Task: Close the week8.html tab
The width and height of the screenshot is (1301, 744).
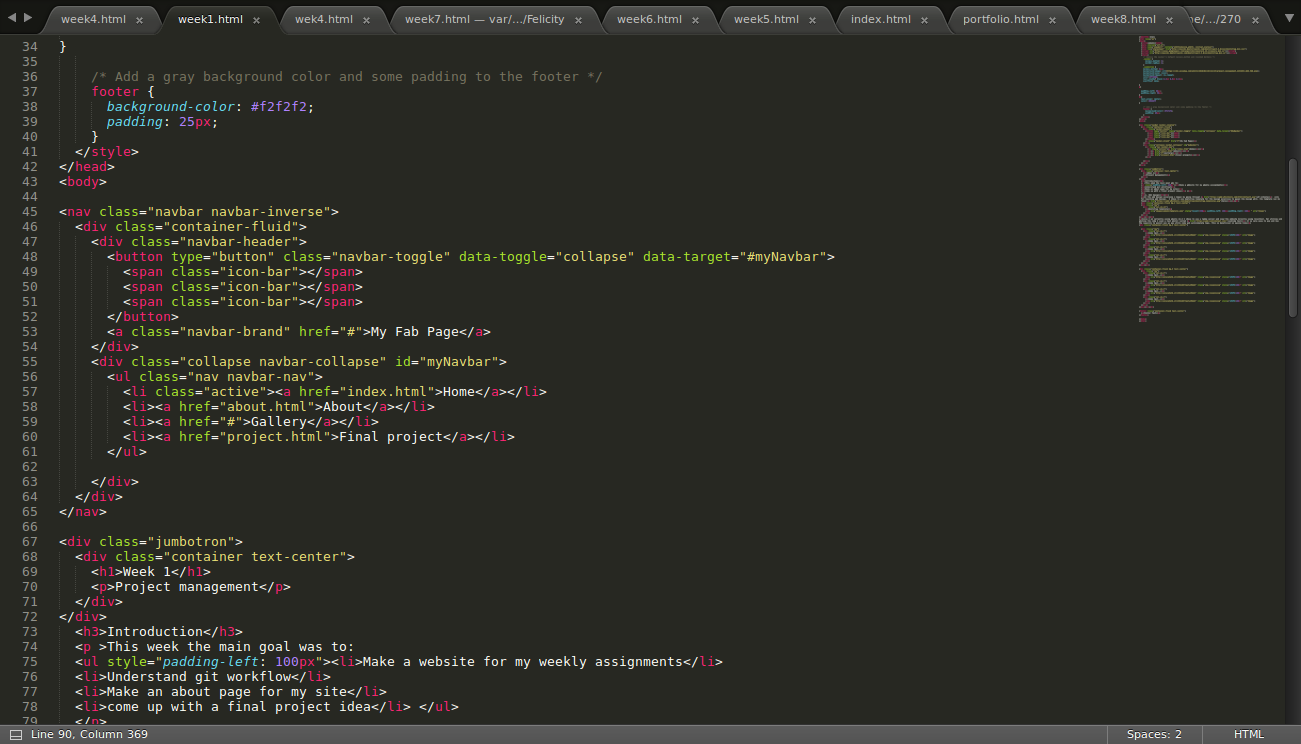Action: click(x=1169, y=20)
